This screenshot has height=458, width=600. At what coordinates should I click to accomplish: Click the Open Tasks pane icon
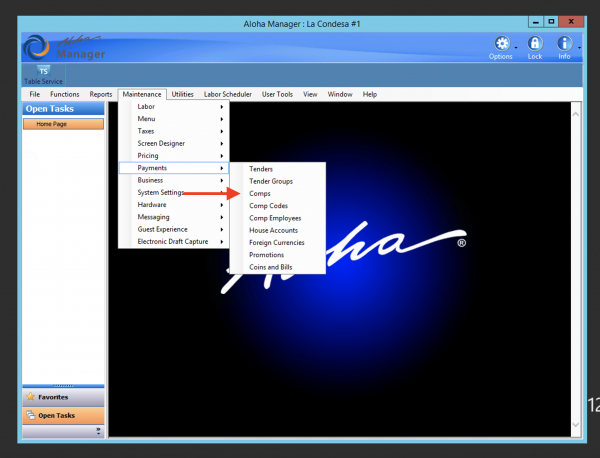pos(31,415)
